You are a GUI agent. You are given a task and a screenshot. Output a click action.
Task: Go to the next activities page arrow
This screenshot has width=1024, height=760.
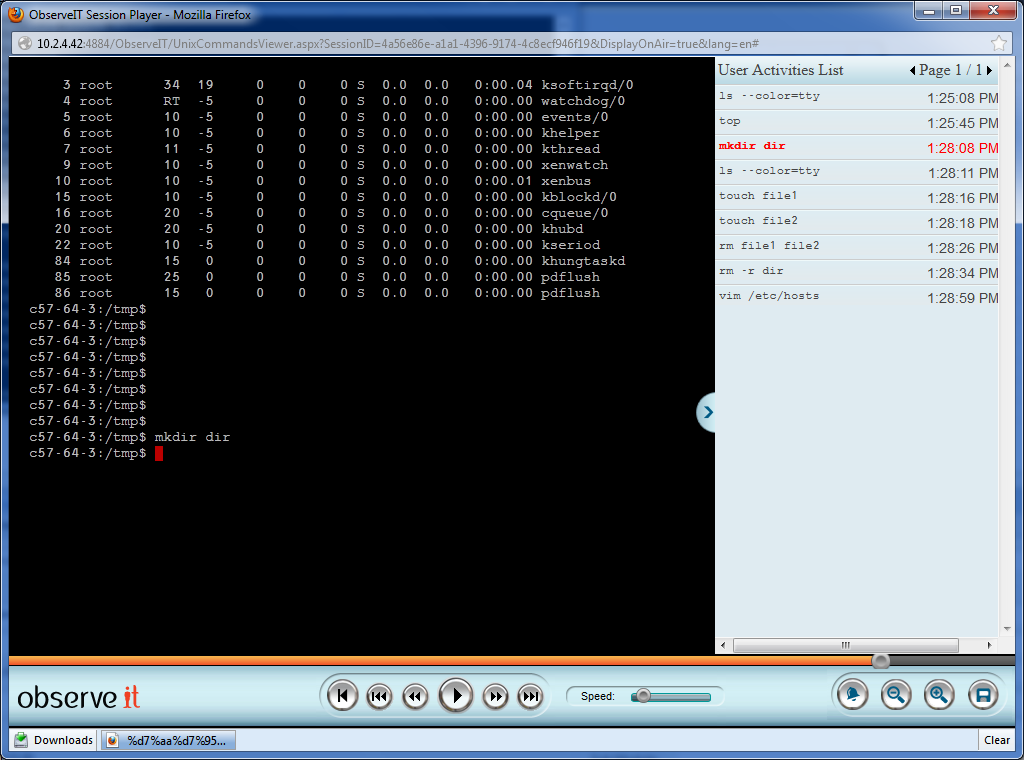(x=990, y=71)
